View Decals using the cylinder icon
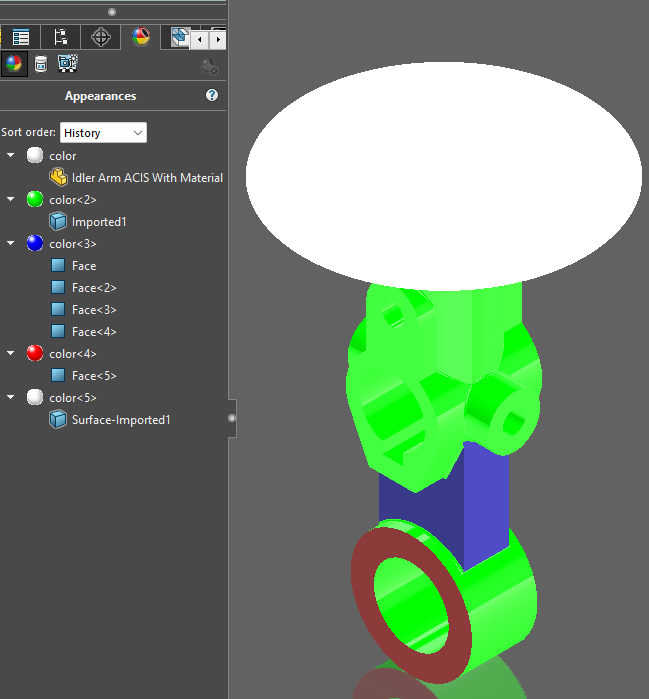The width and height of the screenshot is (649, 699). click(x=41, y=64)
